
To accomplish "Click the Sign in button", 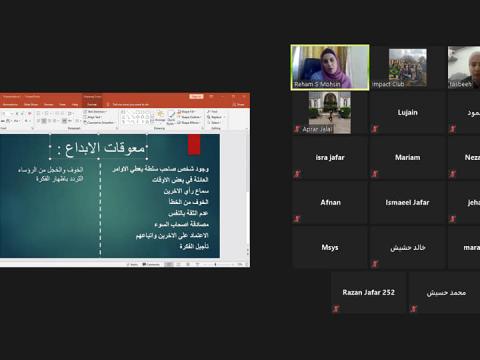I will pyautogui.click(x=196, y=96).
